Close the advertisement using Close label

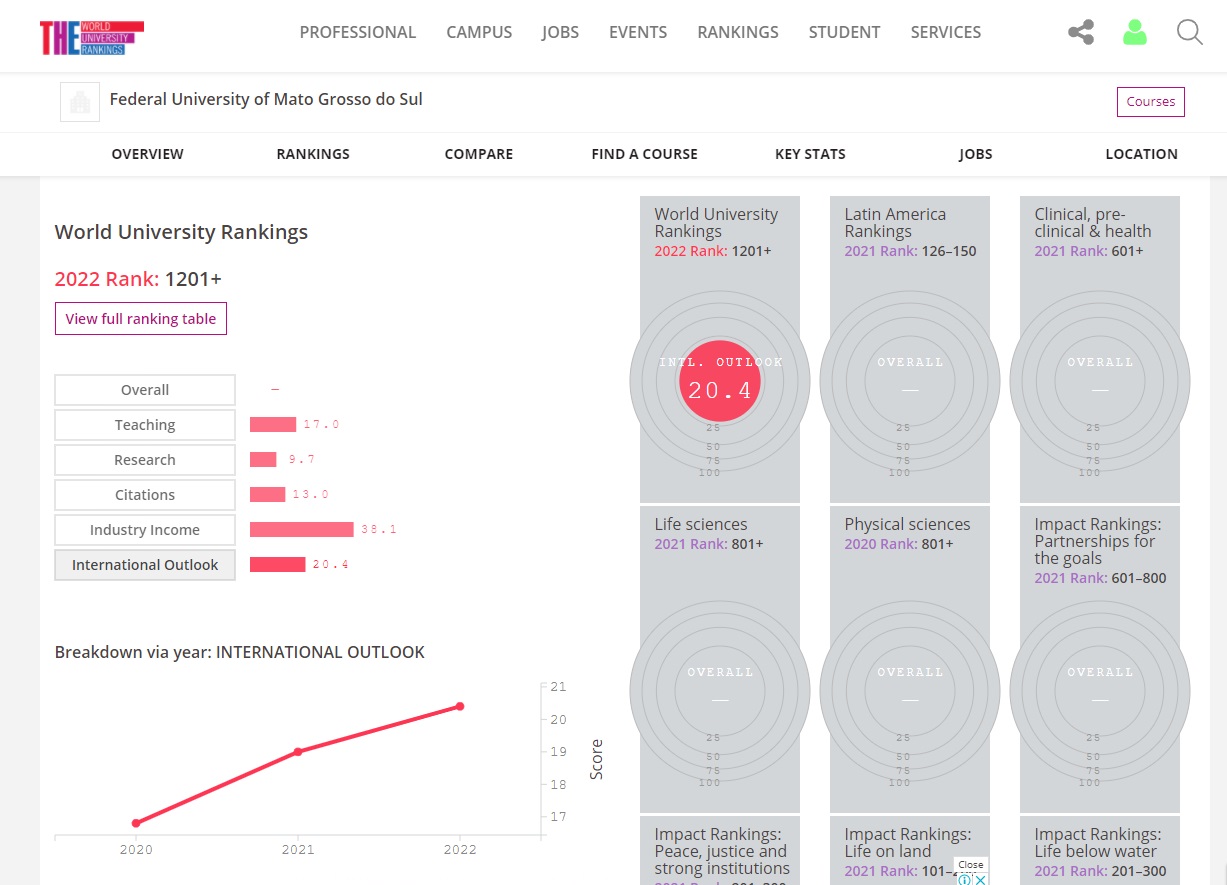coord(970,865)
